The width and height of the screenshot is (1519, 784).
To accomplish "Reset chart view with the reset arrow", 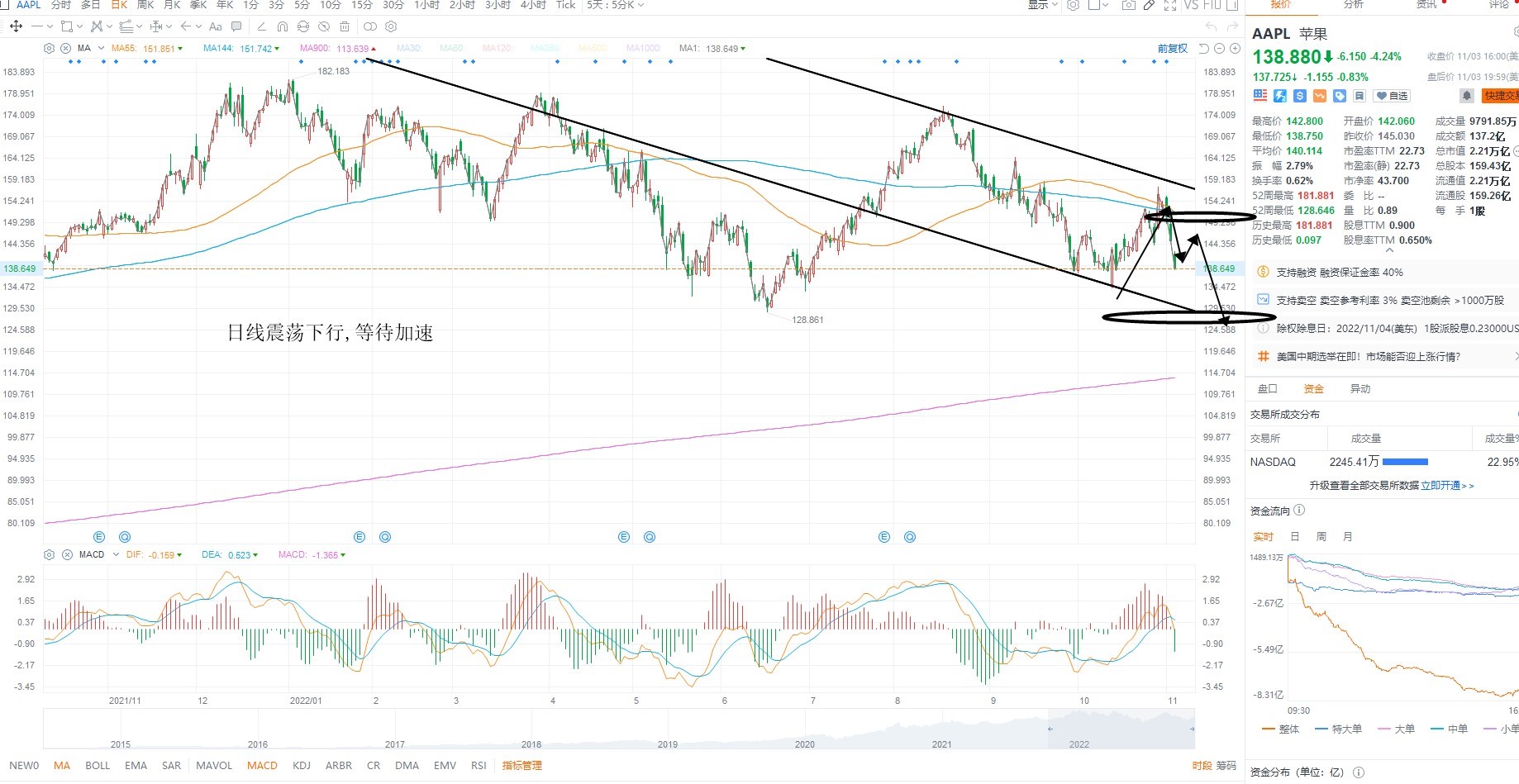I will coord(1204,49).
